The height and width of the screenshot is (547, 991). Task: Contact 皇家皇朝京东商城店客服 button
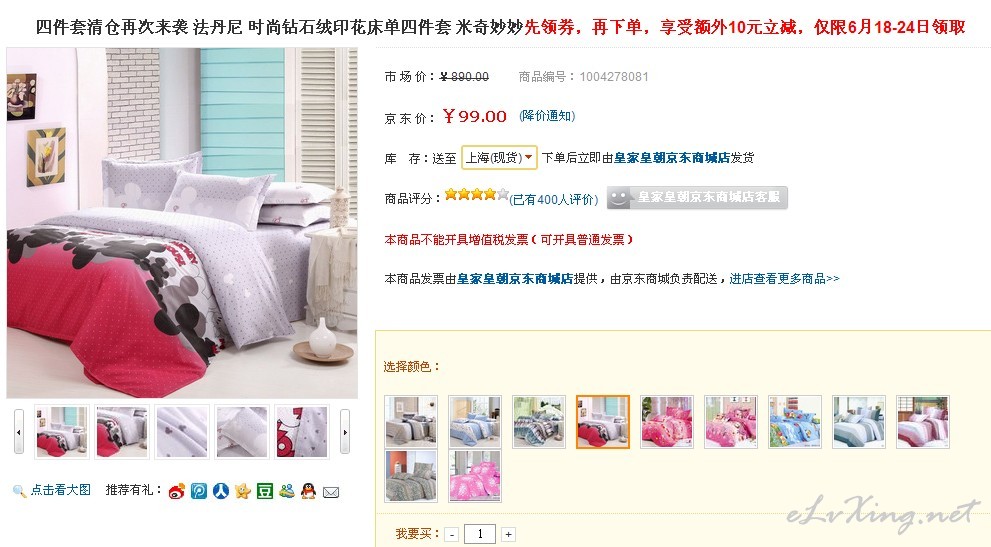(697, 197)
